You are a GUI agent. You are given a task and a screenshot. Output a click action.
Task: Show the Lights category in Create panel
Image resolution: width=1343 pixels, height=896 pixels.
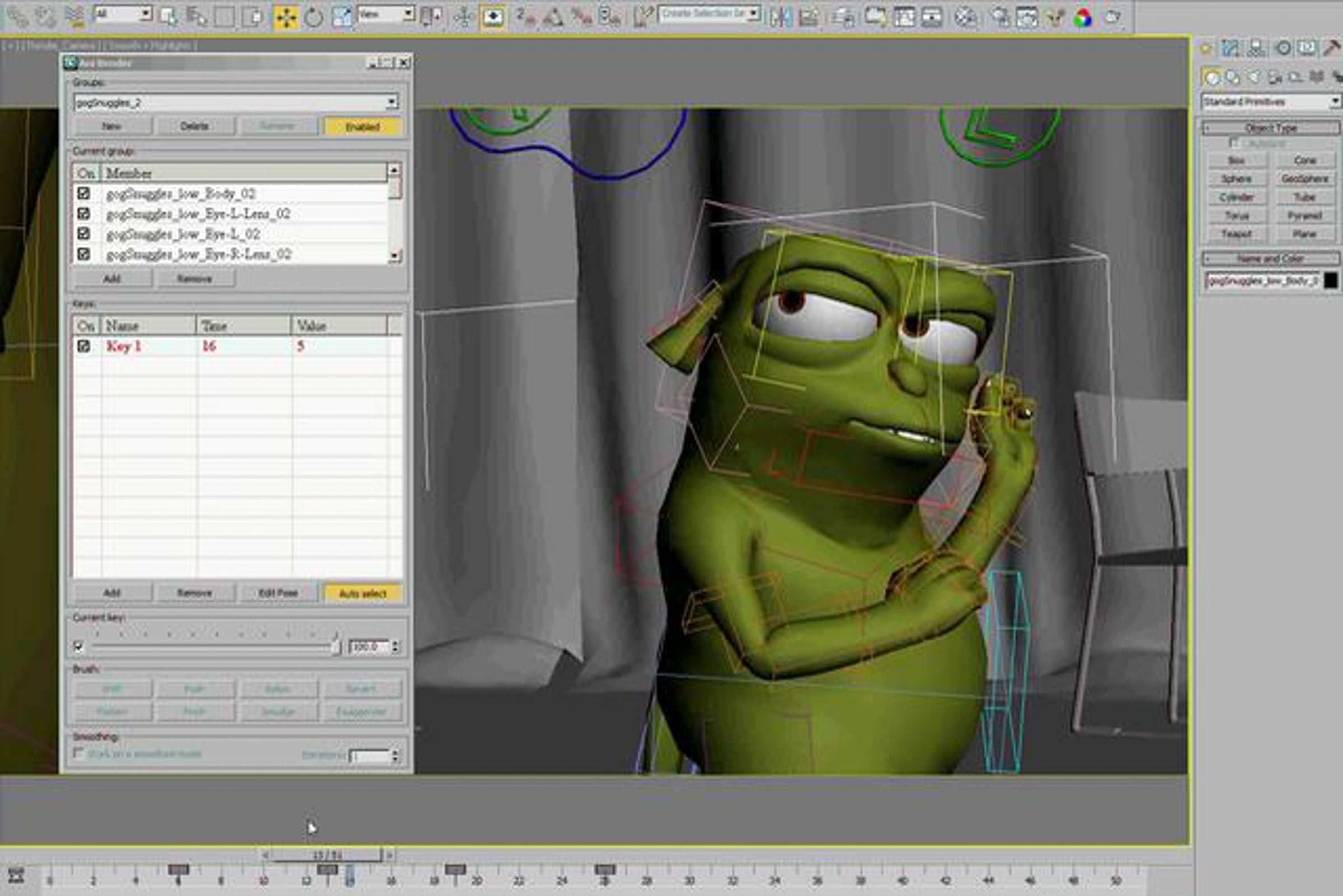point(1254,77)
